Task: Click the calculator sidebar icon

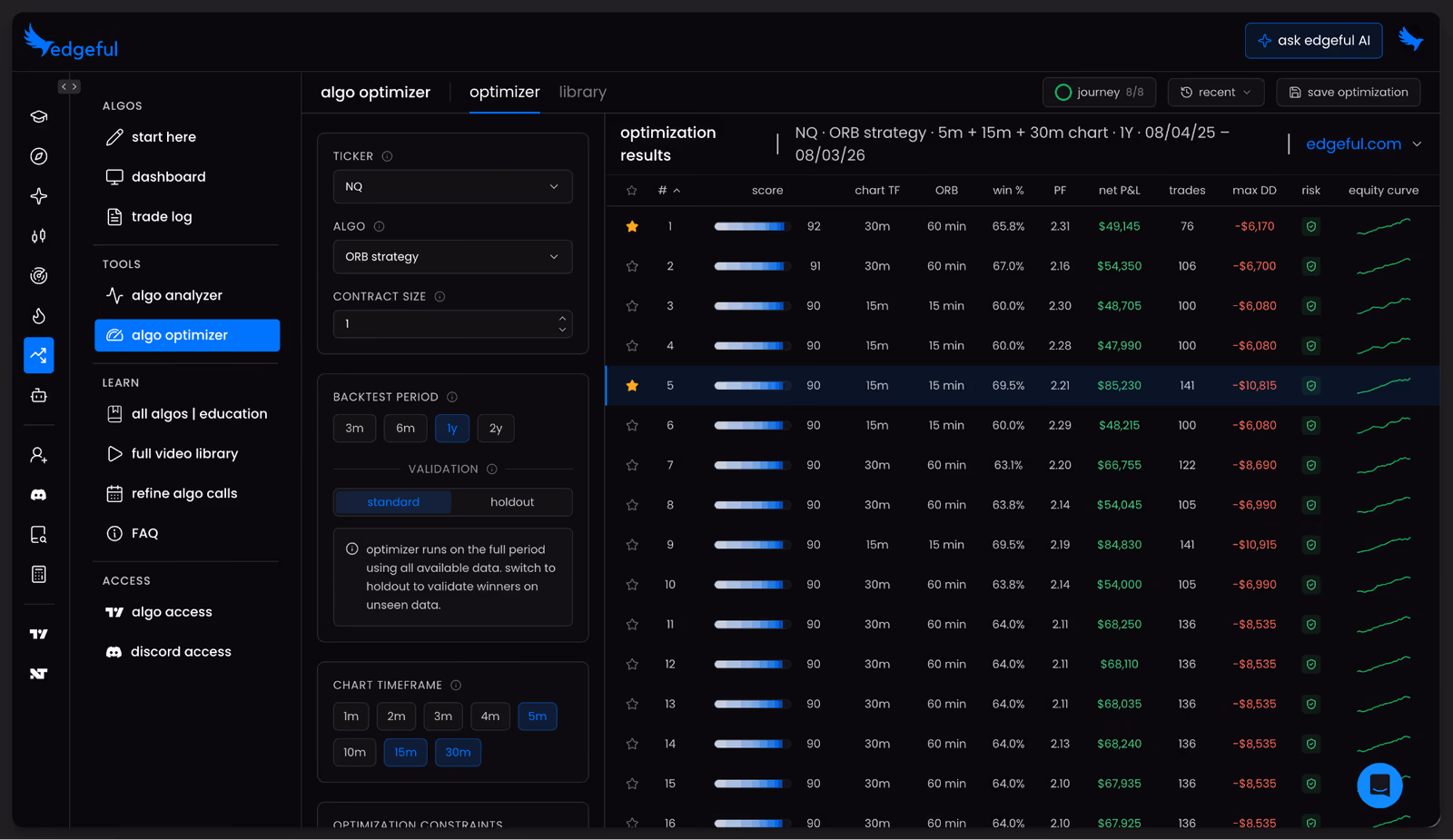Action: coord(38,574)
